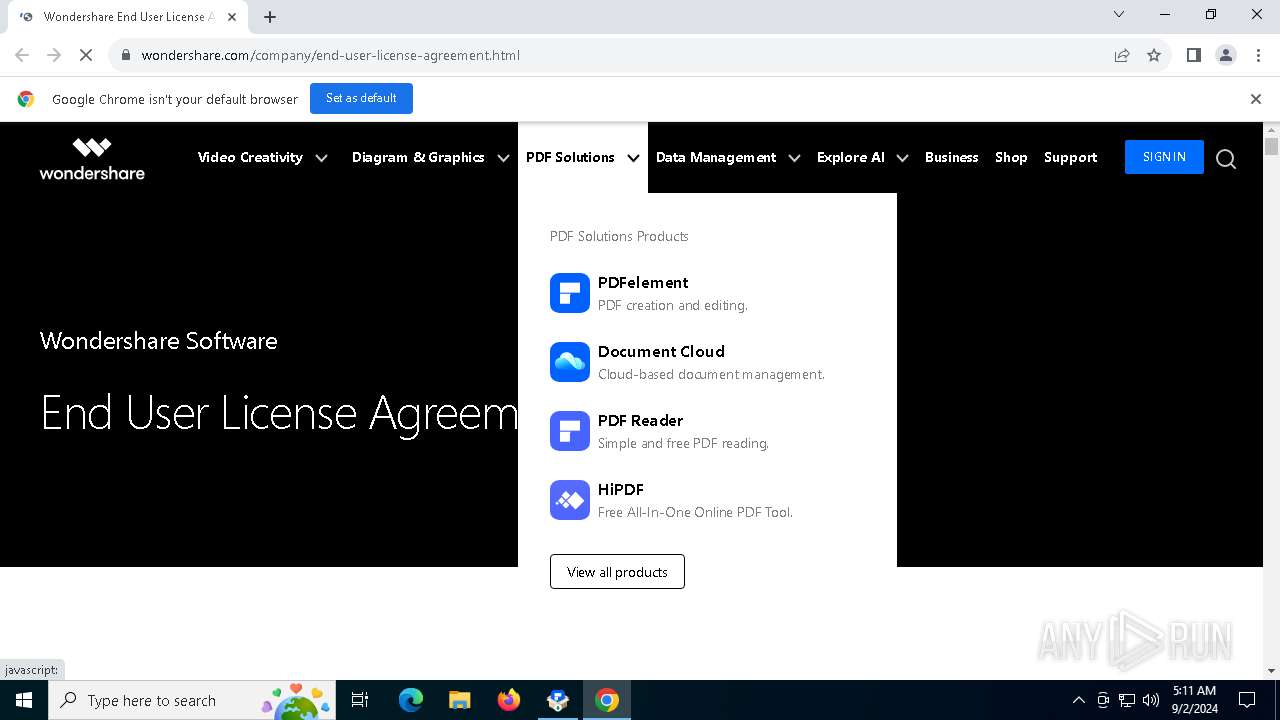The width and height of the screenshot is (1280, 720).
Task: Open the notification center icon
Action: [x=1247, y=700]
